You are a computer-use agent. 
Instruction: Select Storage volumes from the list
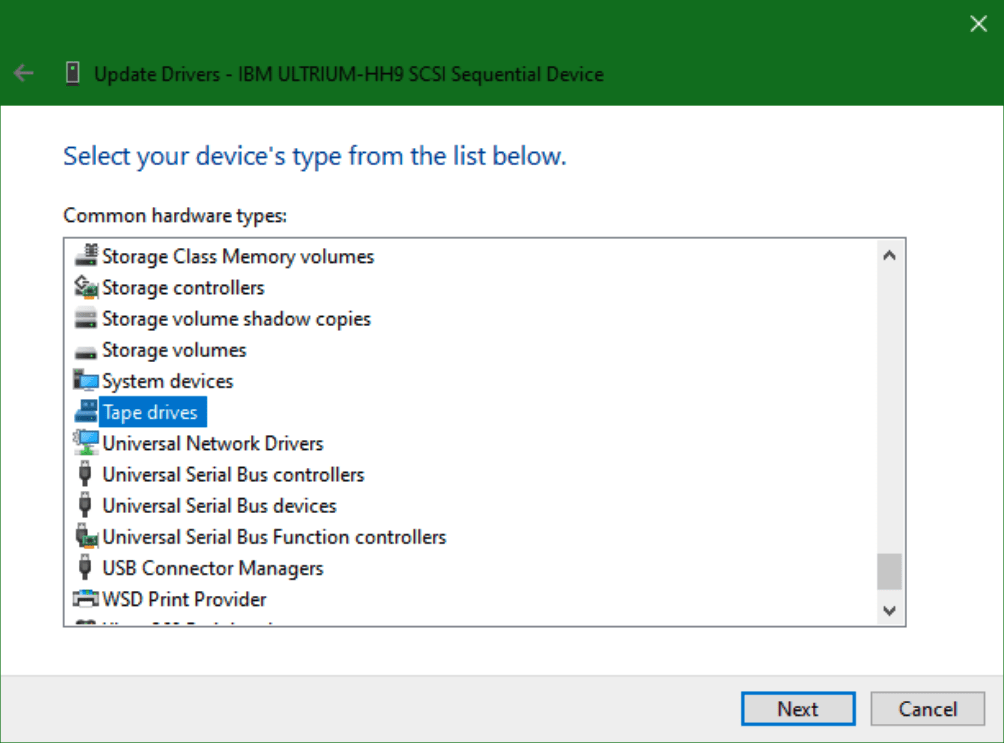tap(174, 350)
